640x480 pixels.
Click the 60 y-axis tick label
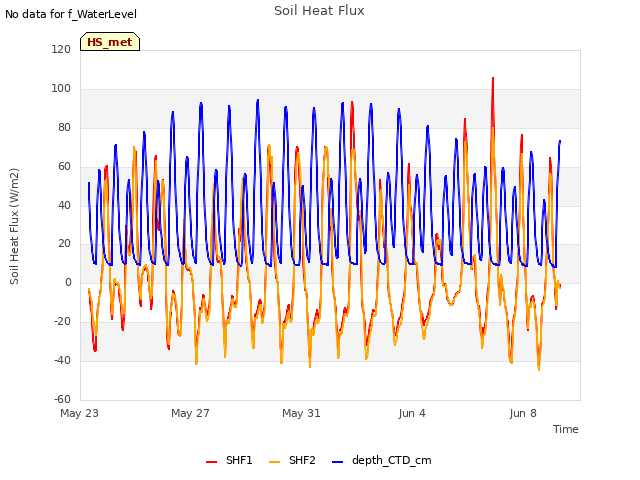tap(64, 166)
